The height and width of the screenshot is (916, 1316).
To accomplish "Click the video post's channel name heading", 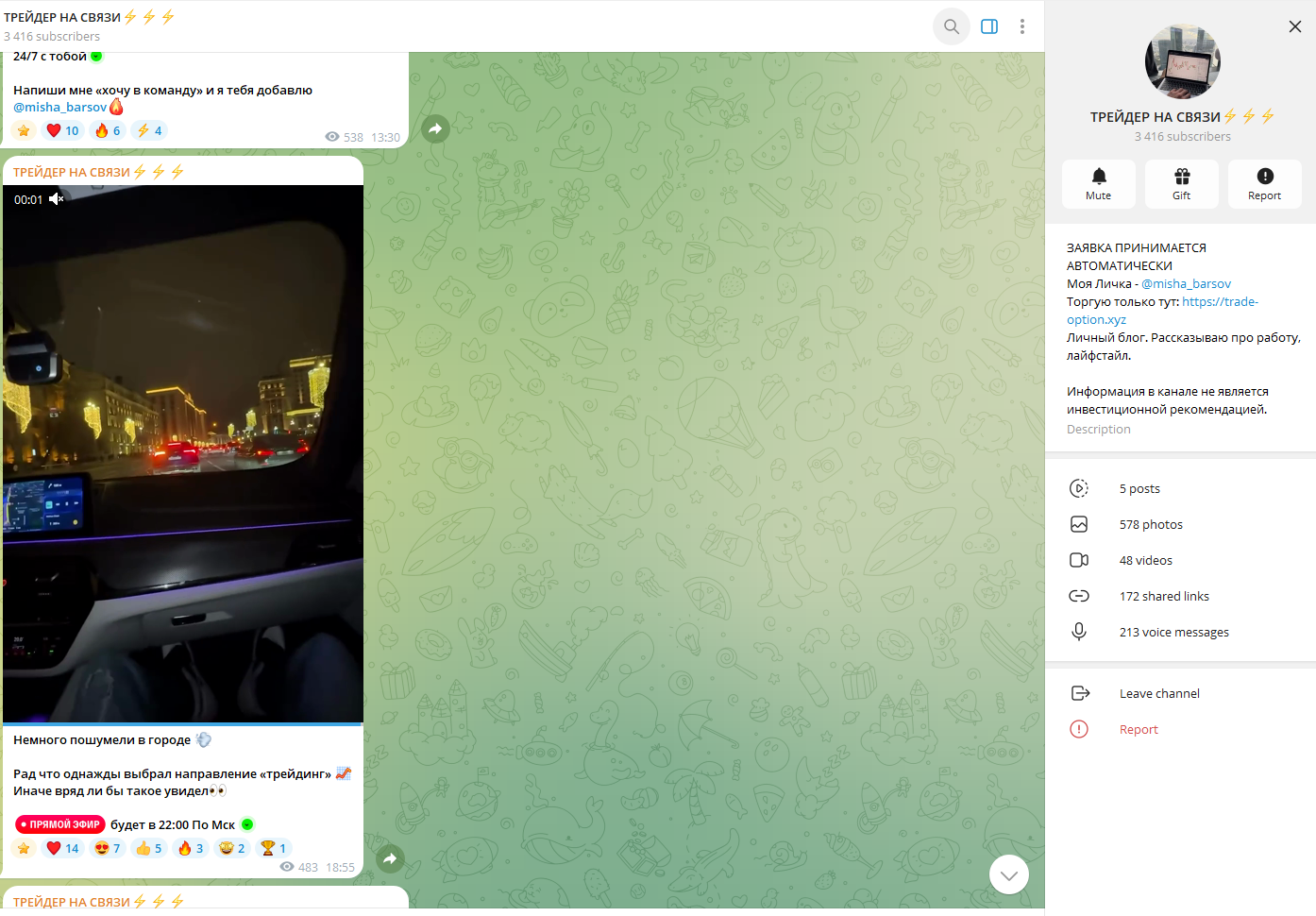I will [99, 172].
